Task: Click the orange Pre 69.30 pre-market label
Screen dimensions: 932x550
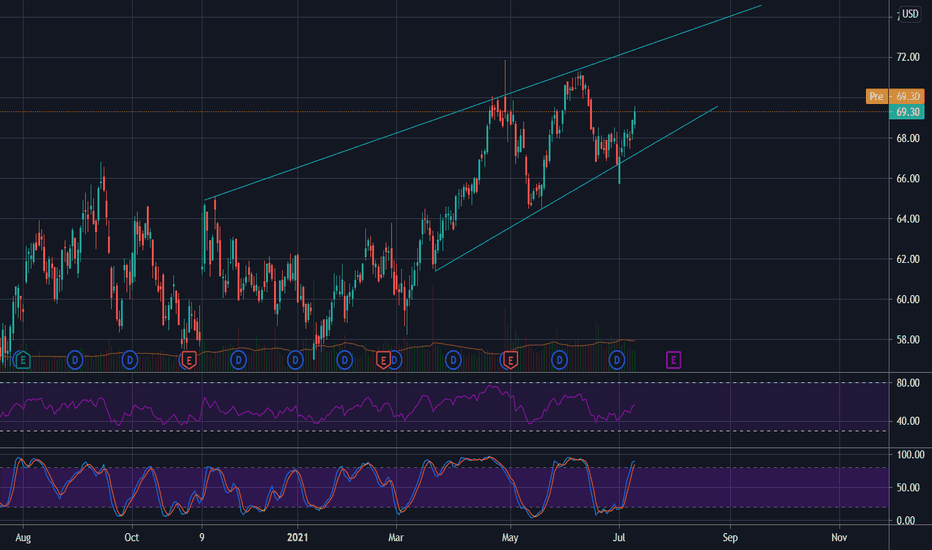Action: (895, 96)
